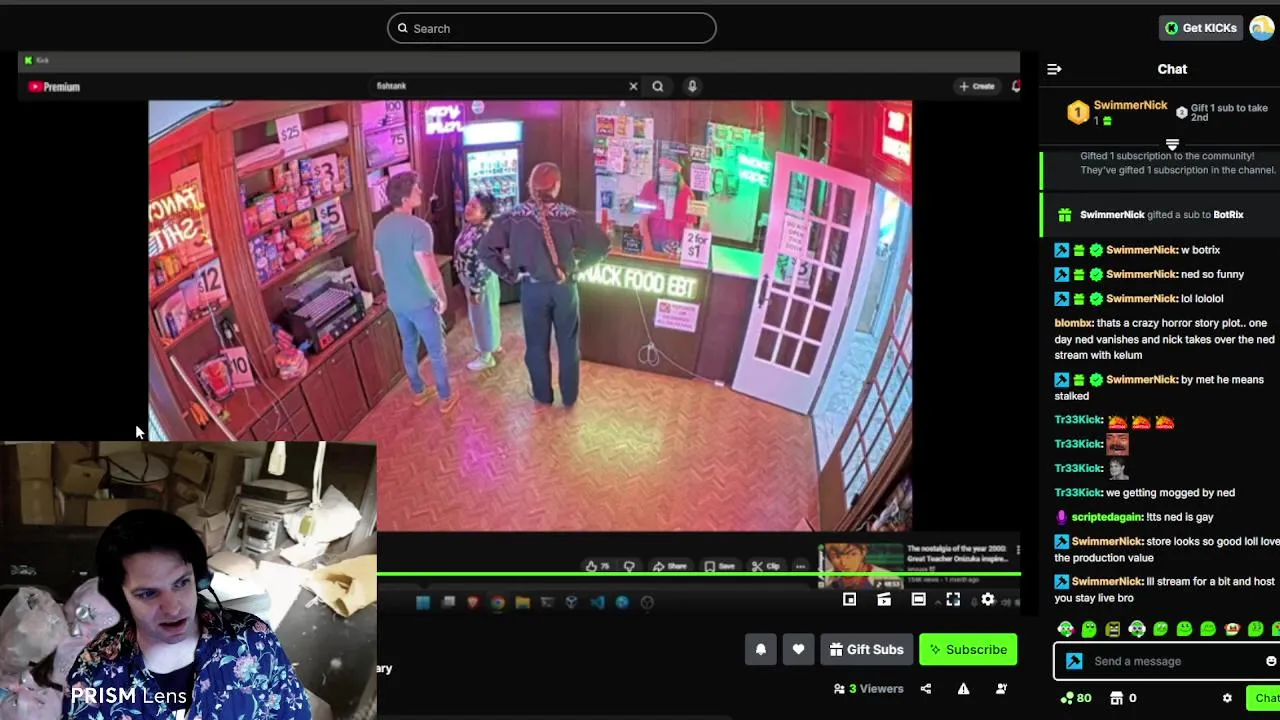This screenshot has width=1280, height=720.
Task: Open the recommended video's three-dot menu
Action: tap(1017, 550)
